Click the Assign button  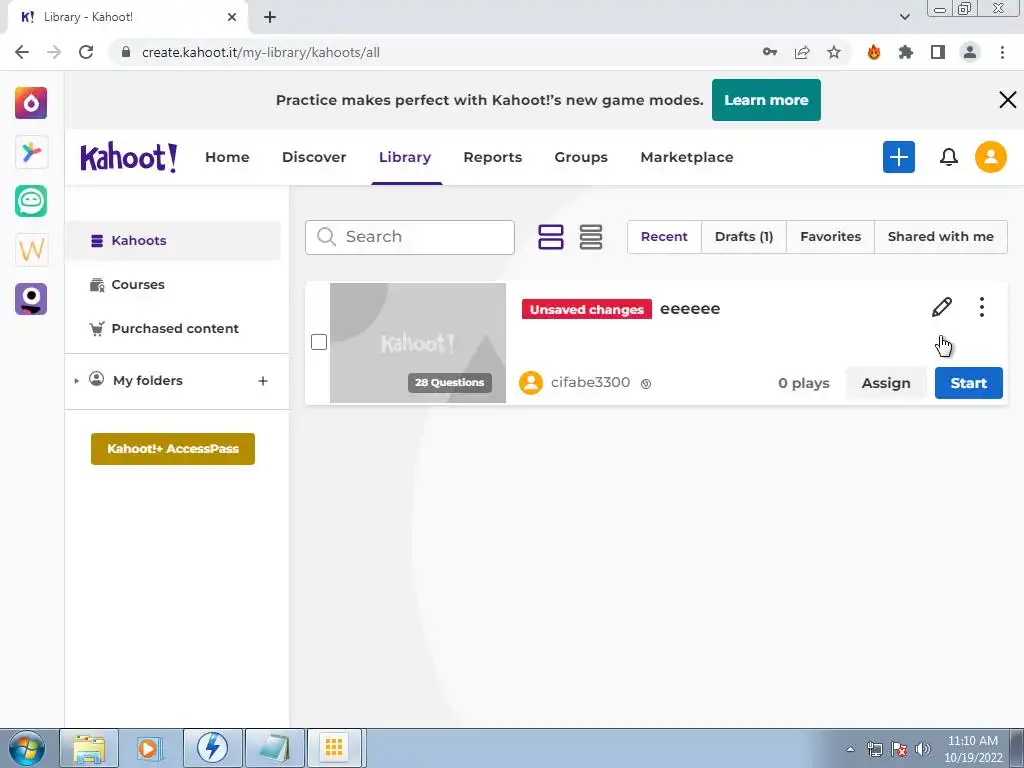click(886, 383)
